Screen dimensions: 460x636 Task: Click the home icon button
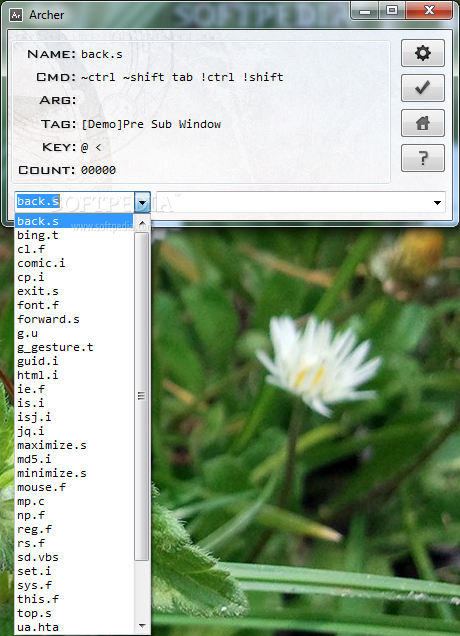point(423,123)
